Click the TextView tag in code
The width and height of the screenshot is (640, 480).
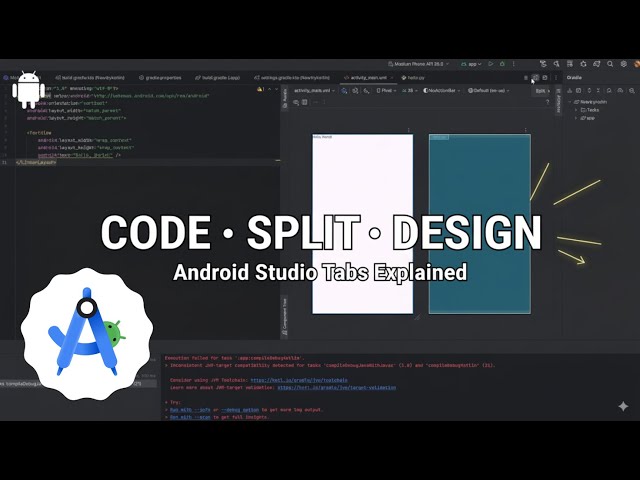(40, 133)
